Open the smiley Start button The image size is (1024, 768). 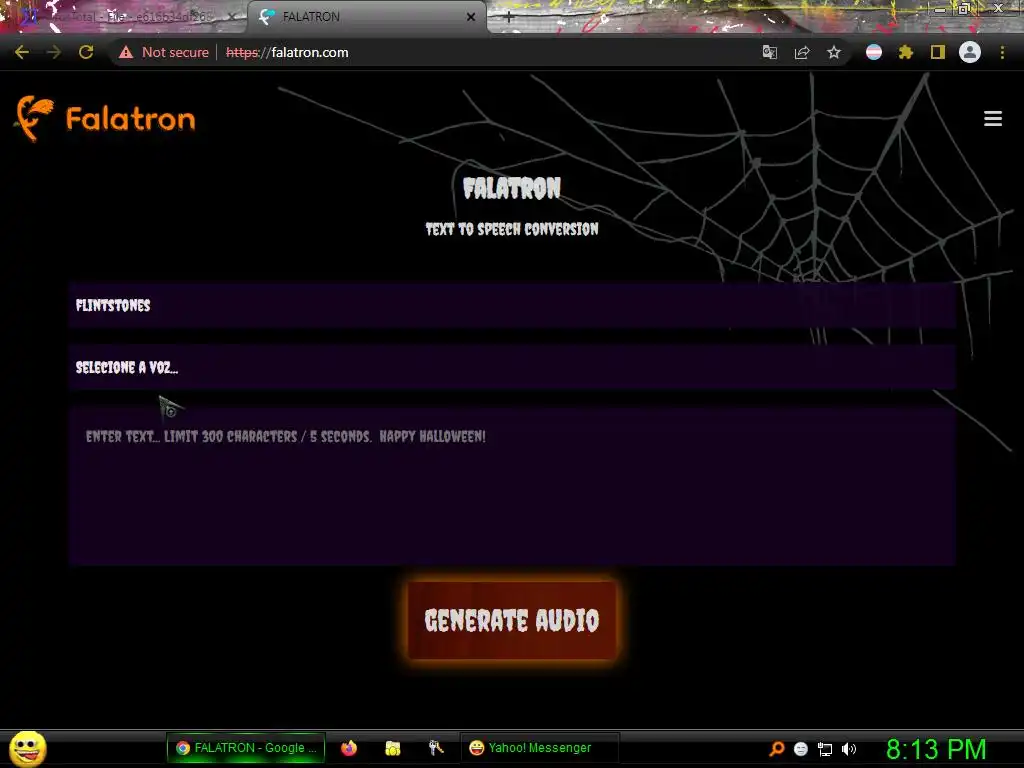[27, 748]
